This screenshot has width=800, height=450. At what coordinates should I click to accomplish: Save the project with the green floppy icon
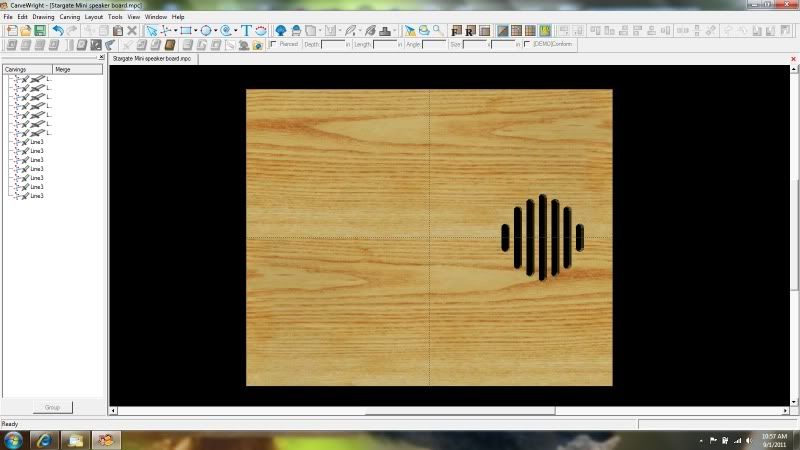pyautogui.click(x=40, y=31)
